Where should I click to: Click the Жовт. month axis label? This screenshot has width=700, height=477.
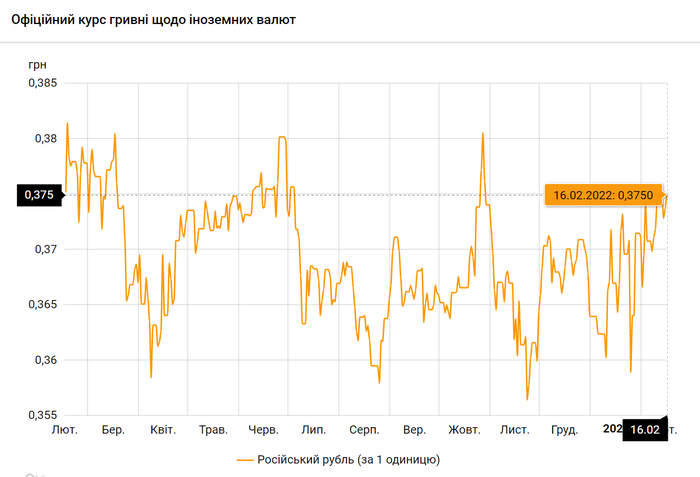pyautogui.click(x=465, y=430)
